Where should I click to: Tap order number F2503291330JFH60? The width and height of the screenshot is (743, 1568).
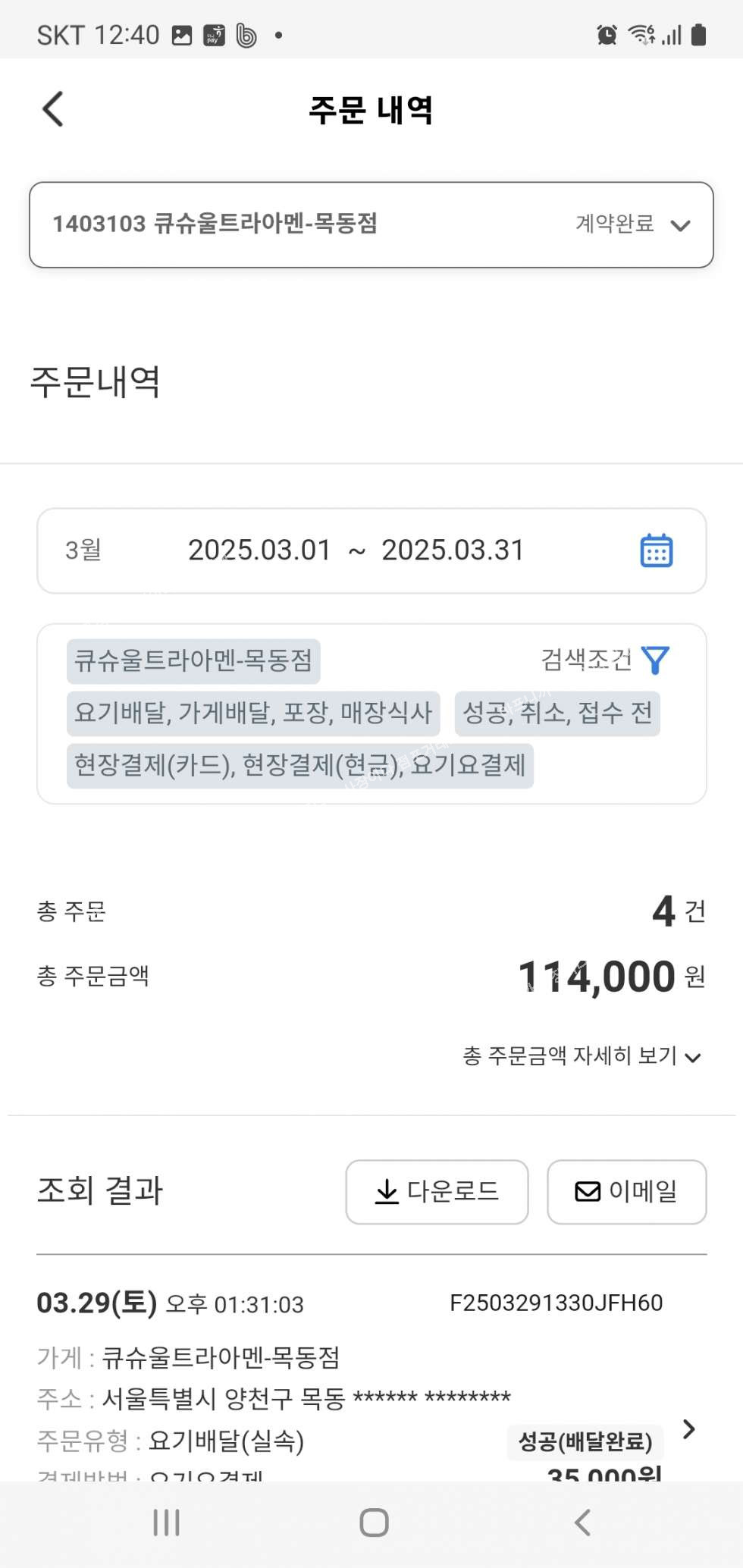coord(556,1303)
